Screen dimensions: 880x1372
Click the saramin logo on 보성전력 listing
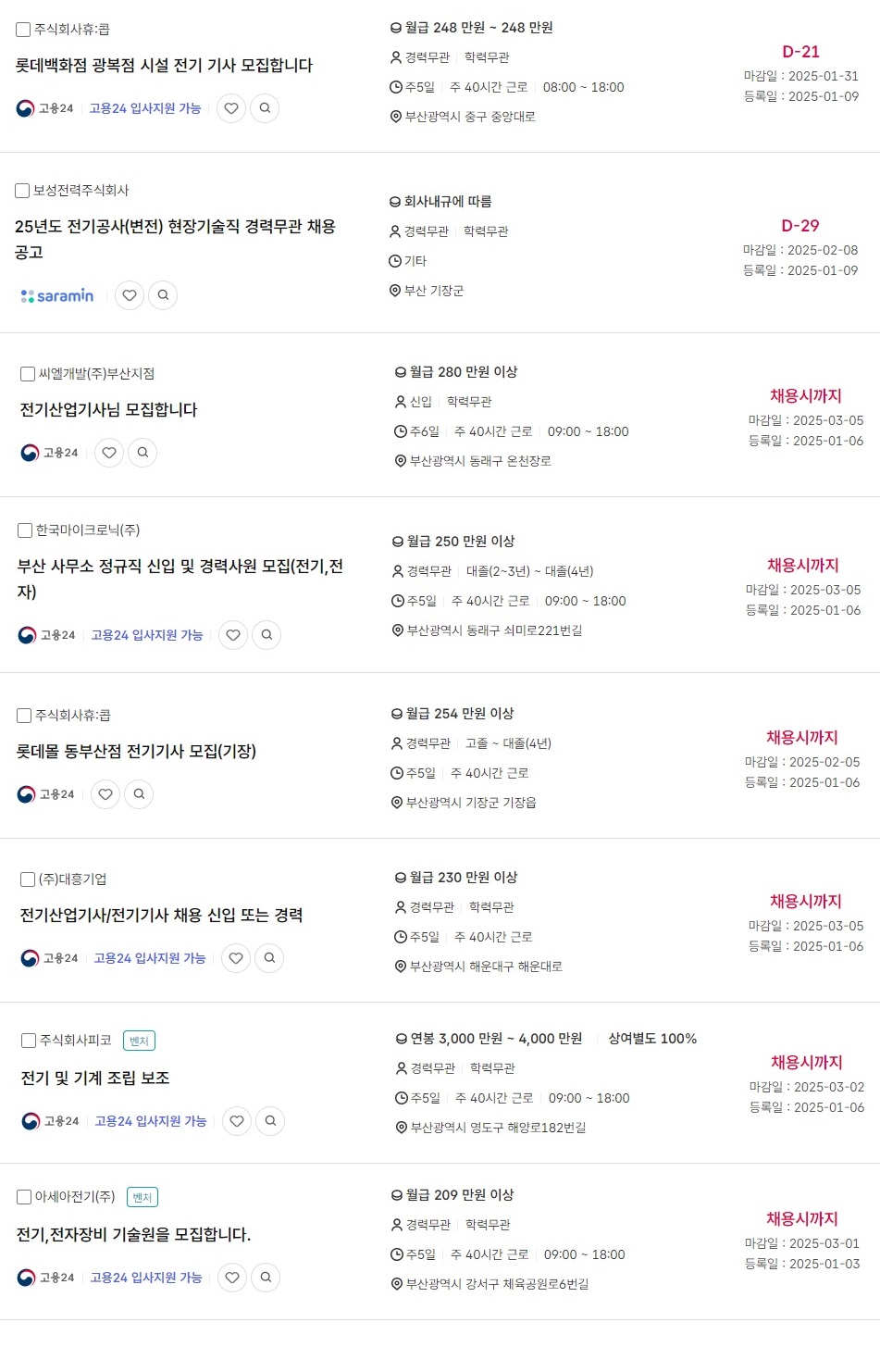(x=57, y=295)
